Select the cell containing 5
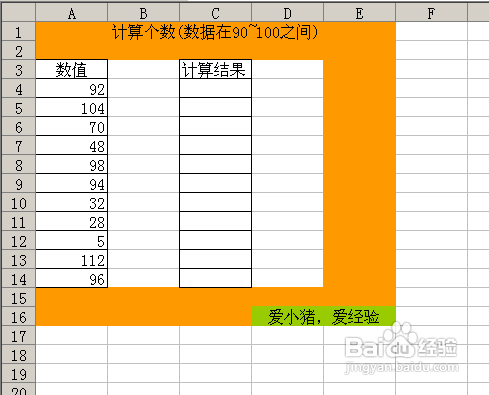Screen dimensions: 489x395 click(x=72, y=241)
